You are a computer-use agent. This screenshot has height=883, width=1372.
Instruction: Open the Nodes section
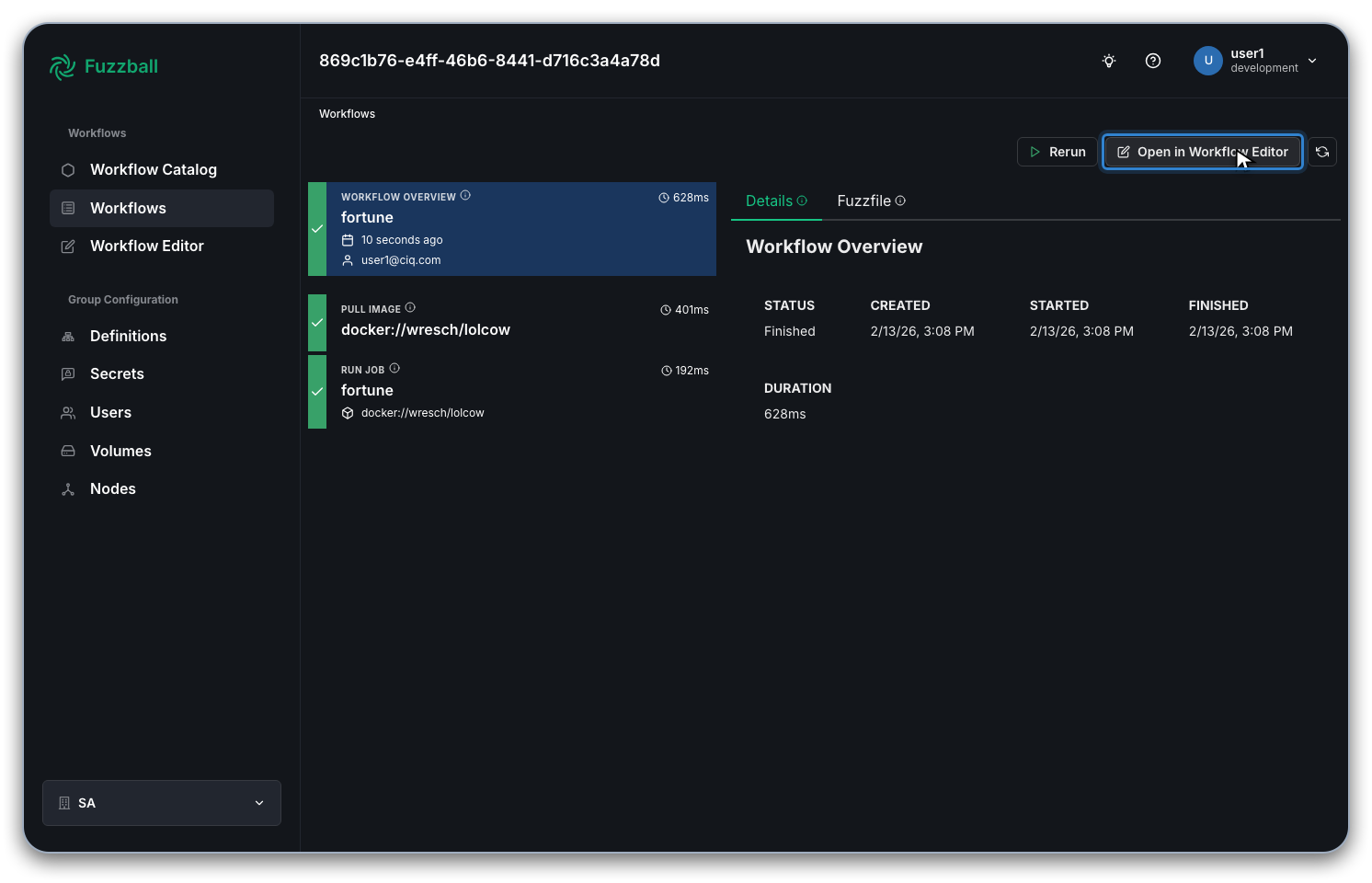click(x=112, y=488)
